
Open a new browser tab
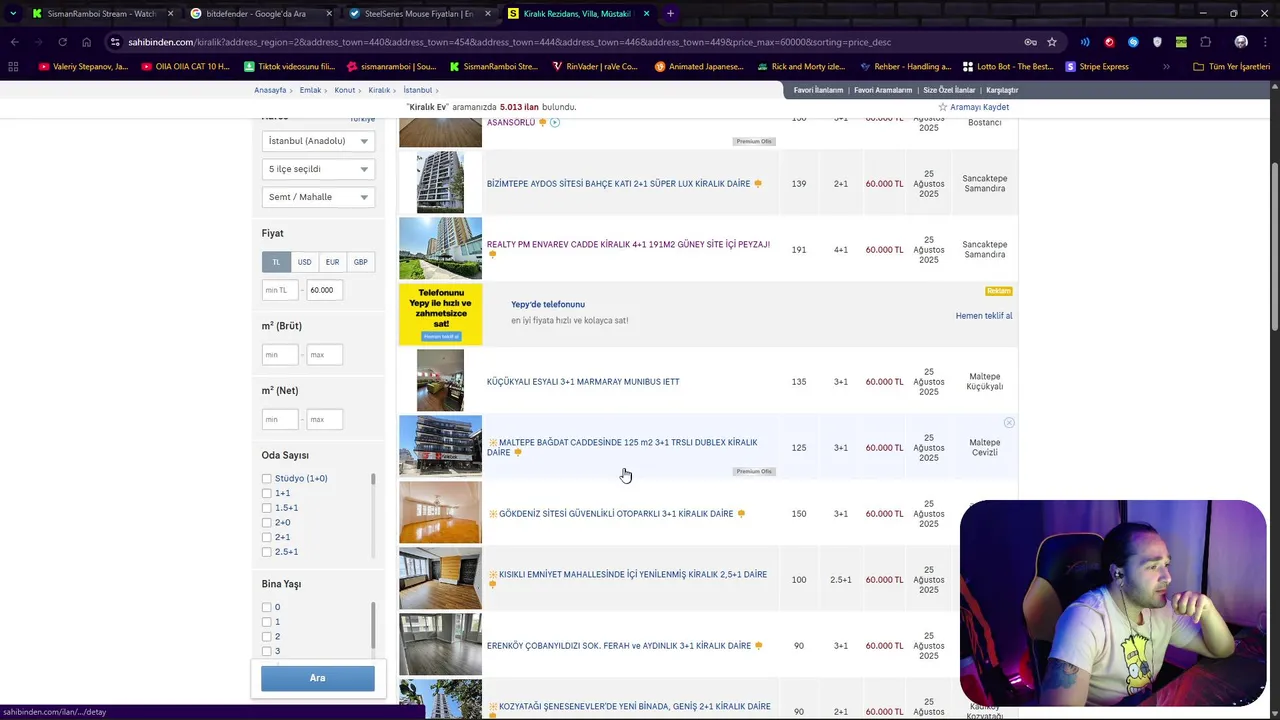pos(670,14)
